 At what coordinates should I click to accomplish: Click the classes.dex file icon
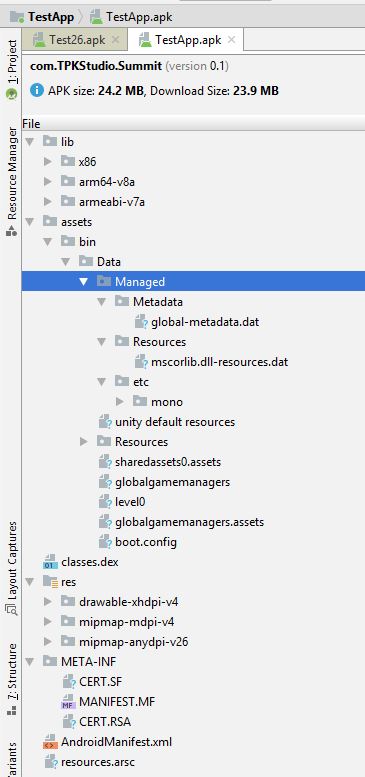click(x=50, y=562)
